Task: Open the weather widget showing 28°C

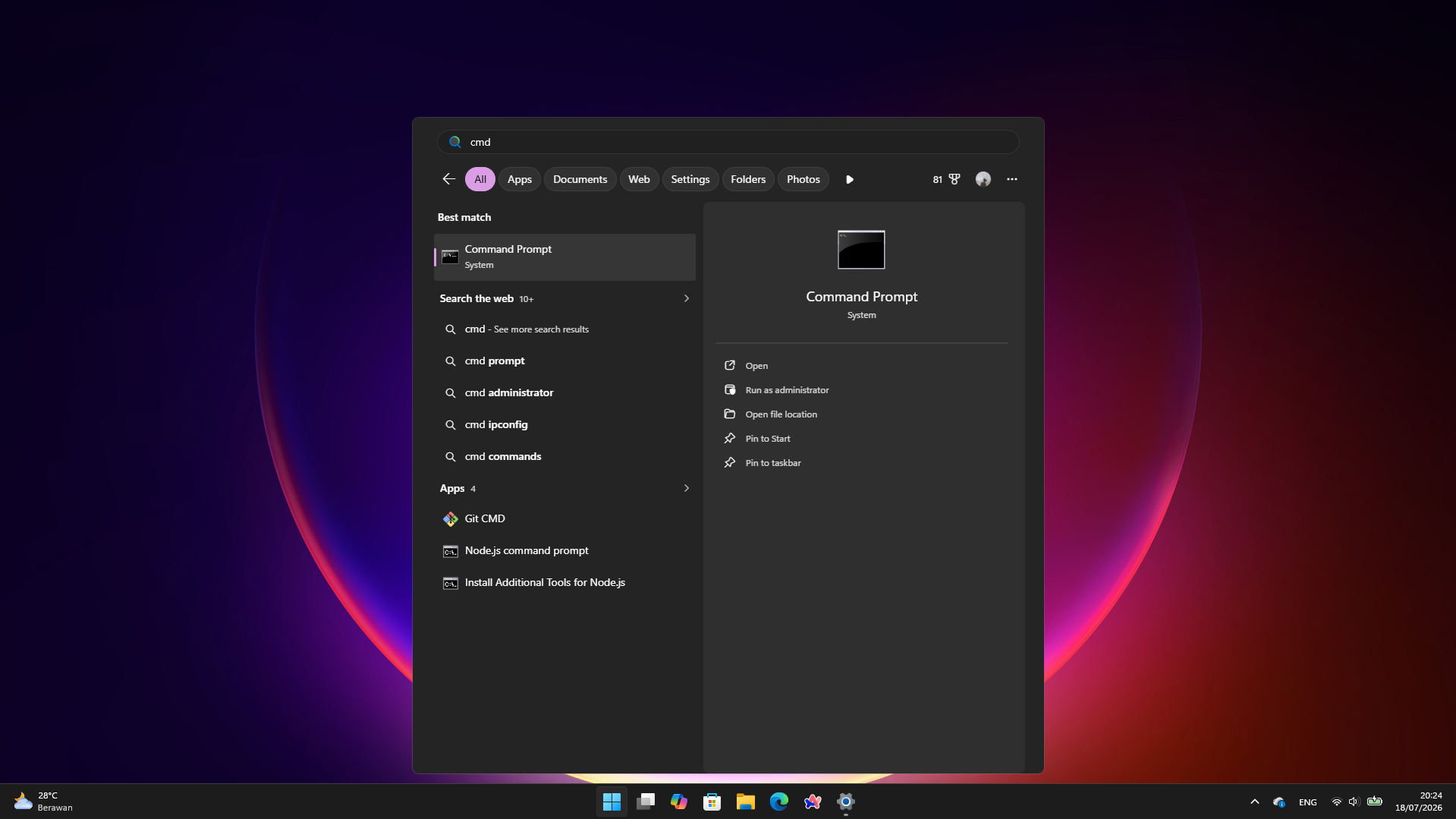Action: (x=44, y=802)
